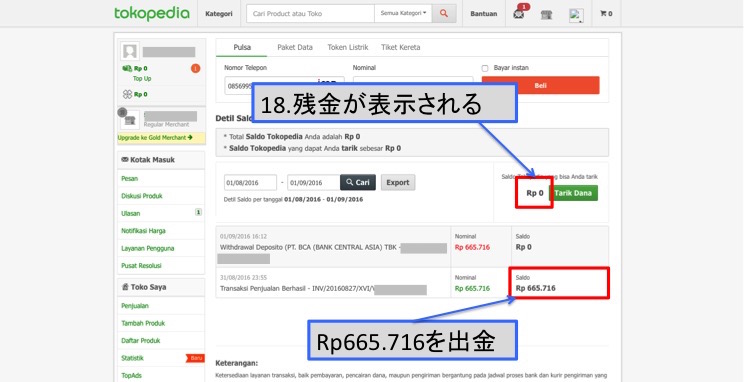750x382 pixels.
Task: Open Pusat Resolusi link
Action: click(x=141, y=265)
